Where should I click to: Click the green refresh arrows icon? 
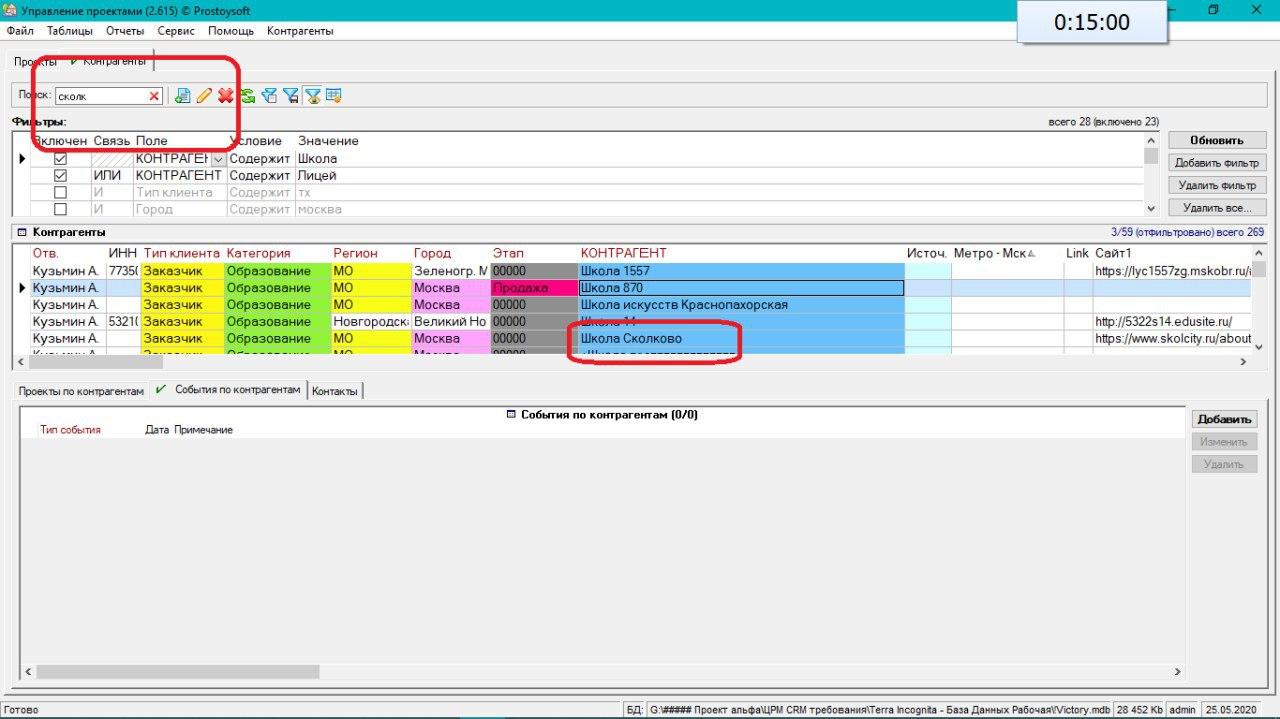[247, 96]
